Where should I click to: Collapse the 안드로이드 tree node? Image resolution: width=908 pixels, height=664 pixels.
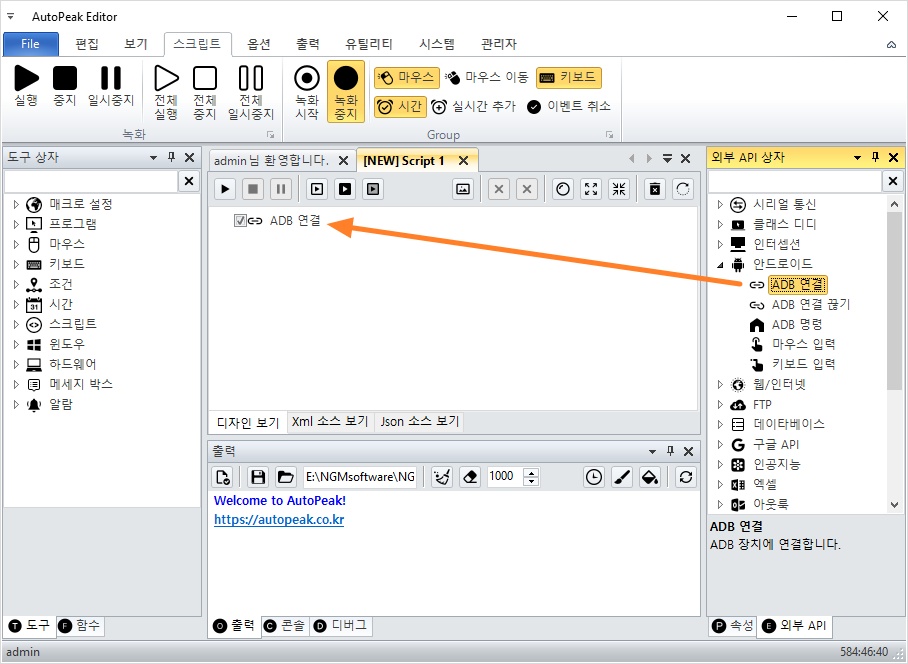720,265
